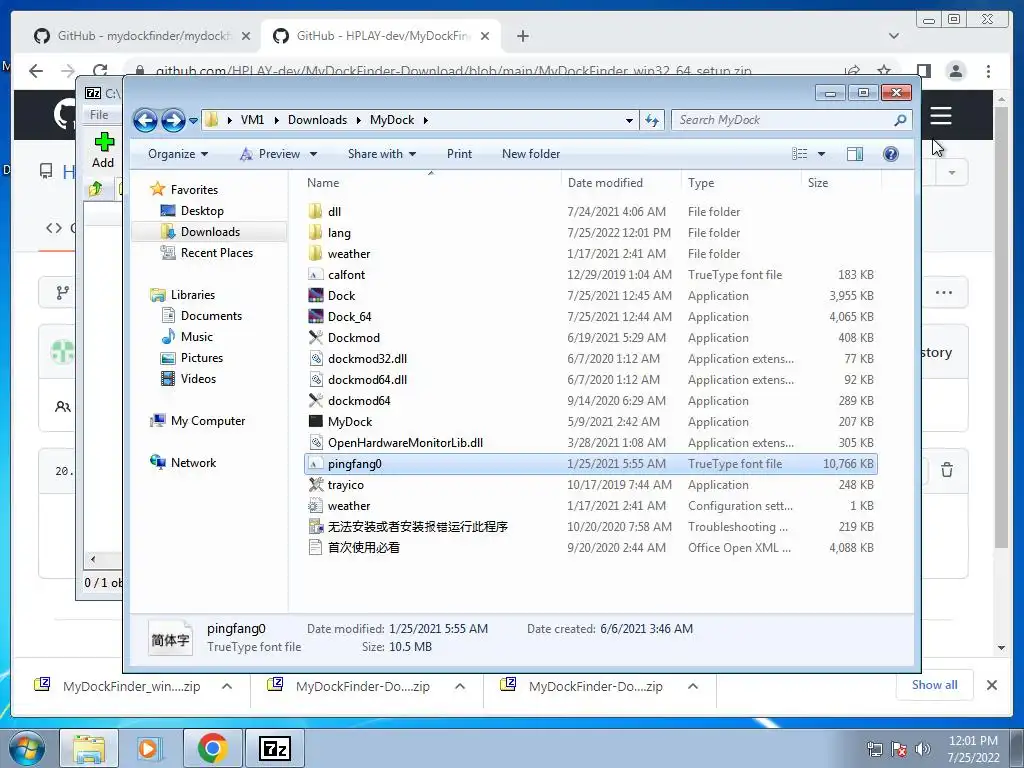The width and height of the screenshot is (1024, 768).
Task: Select the 无法安装或者安装报错运行此程序 troubleshooting file
Action: tap(417, 526)
